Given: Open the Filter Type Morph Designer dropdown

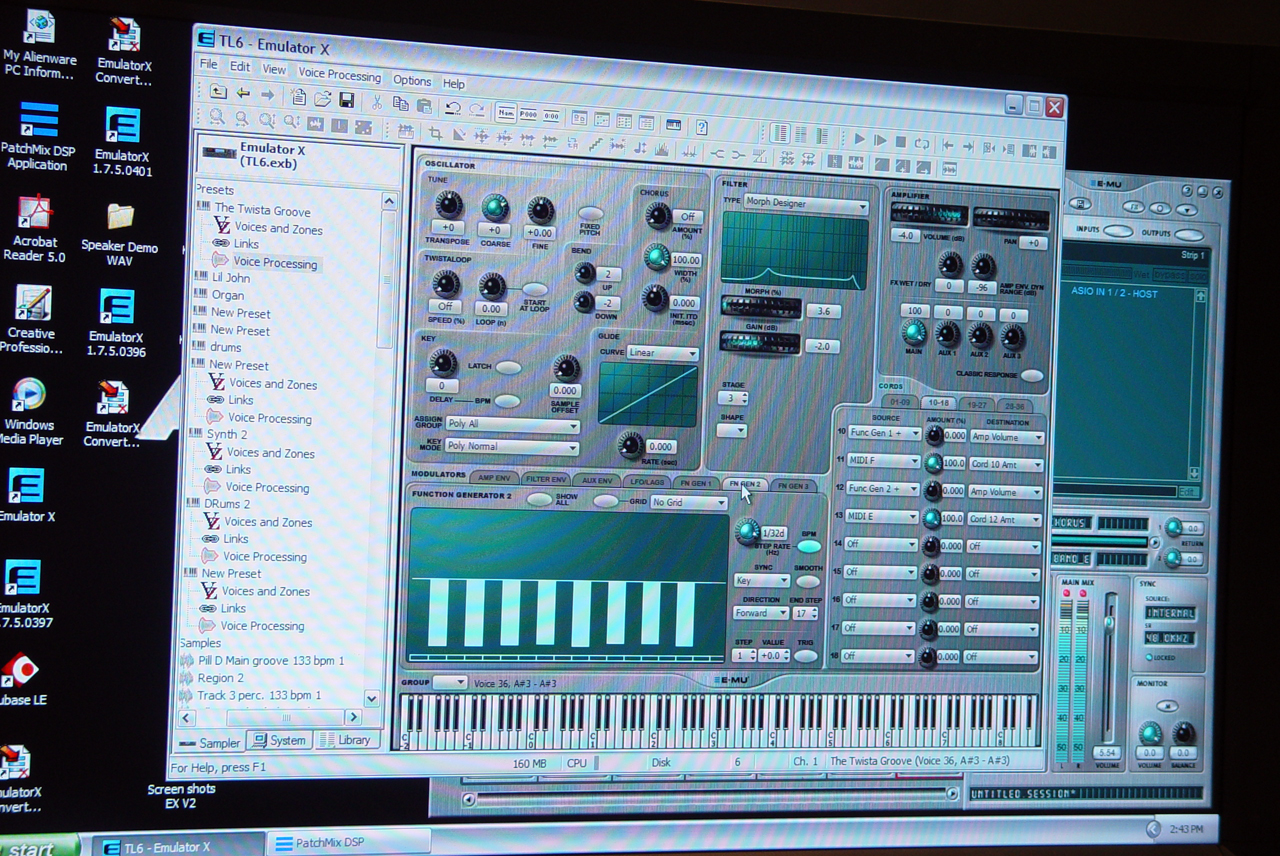Looking at the screenshot, I should click(x=805, y=205).
